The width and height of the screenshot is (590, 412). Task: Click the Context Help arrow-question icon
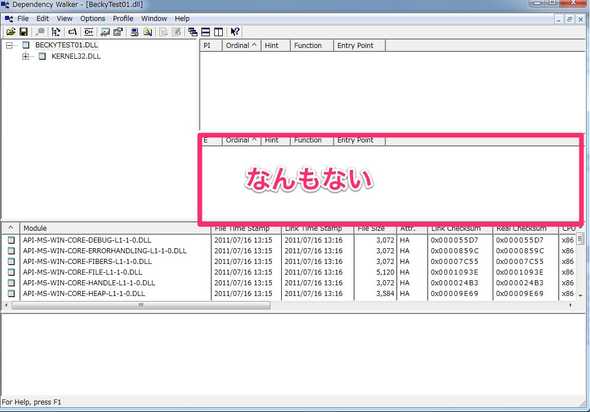pos(235,32)
